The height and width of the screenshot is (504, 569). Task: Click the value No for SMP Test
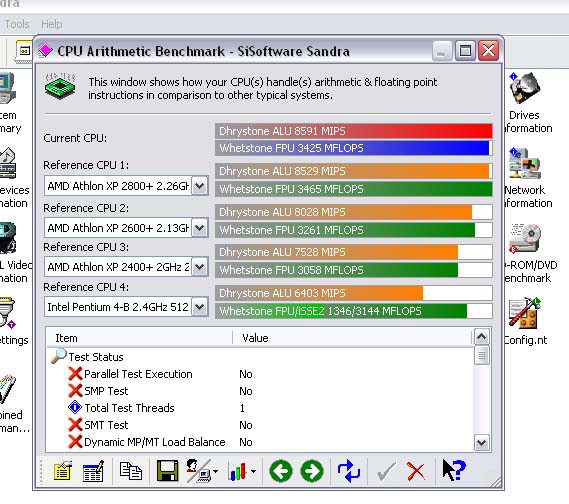coord(246,391)
